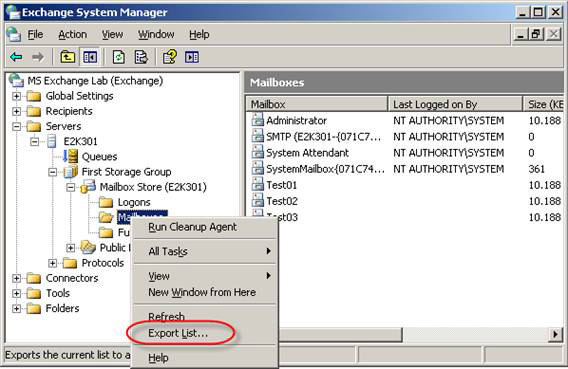Expand the Protocols node
Image resolution: width=568 pixels, height=369 pixels.
click(x=53, y=263)
